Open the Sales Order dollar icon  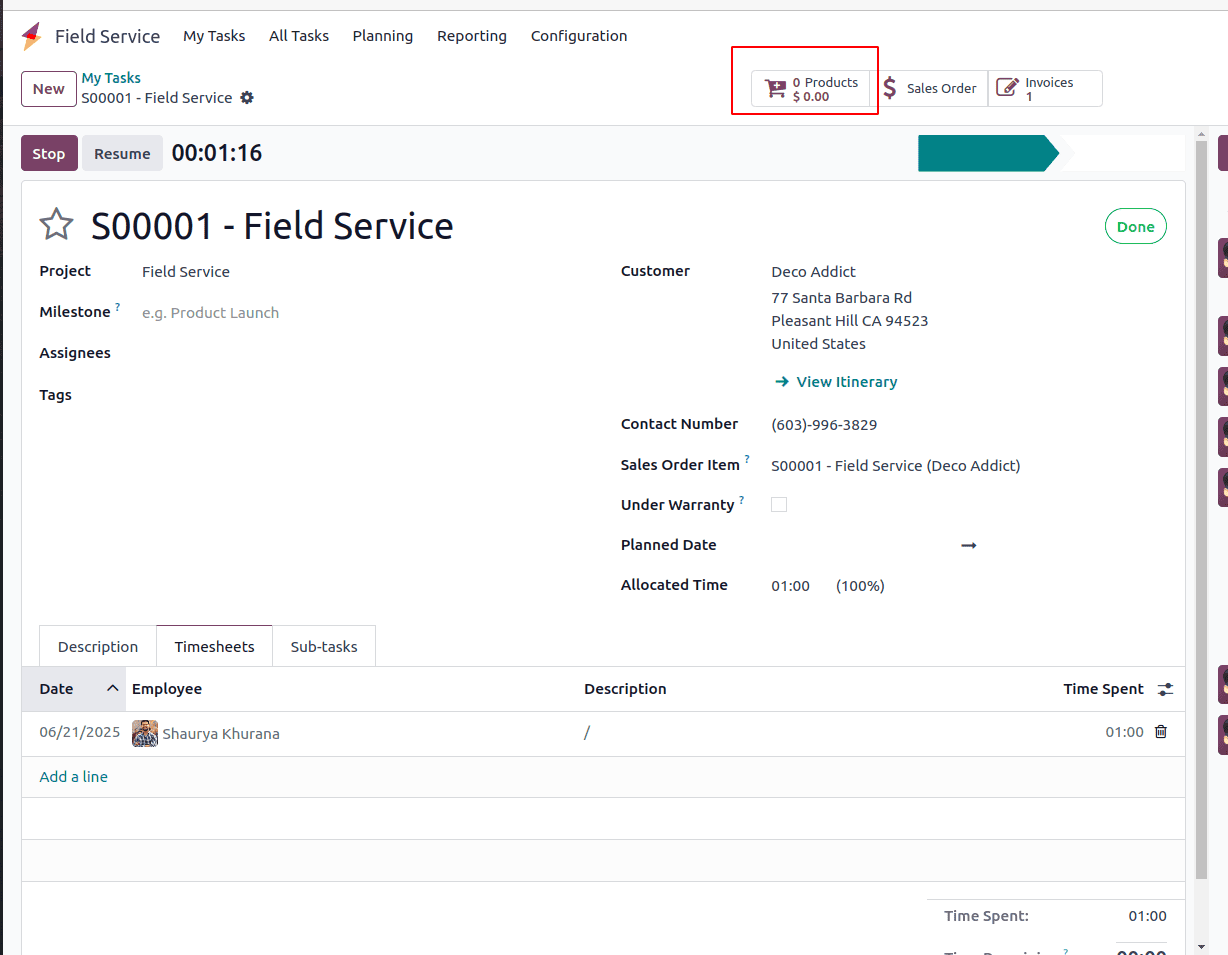[x=890, y=89]
